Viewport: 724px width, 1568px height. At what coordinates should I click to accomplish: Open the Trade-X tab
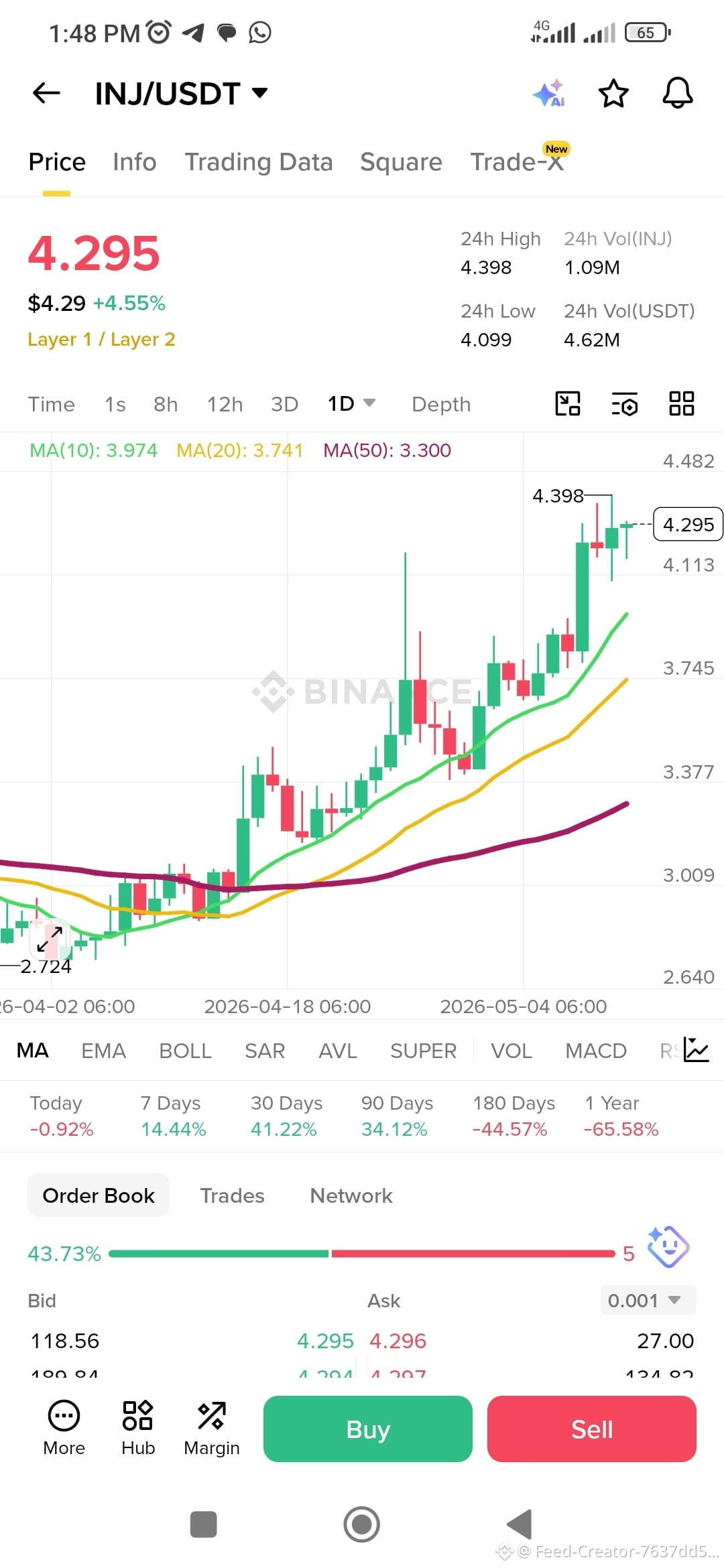click(x=518, y=162)
